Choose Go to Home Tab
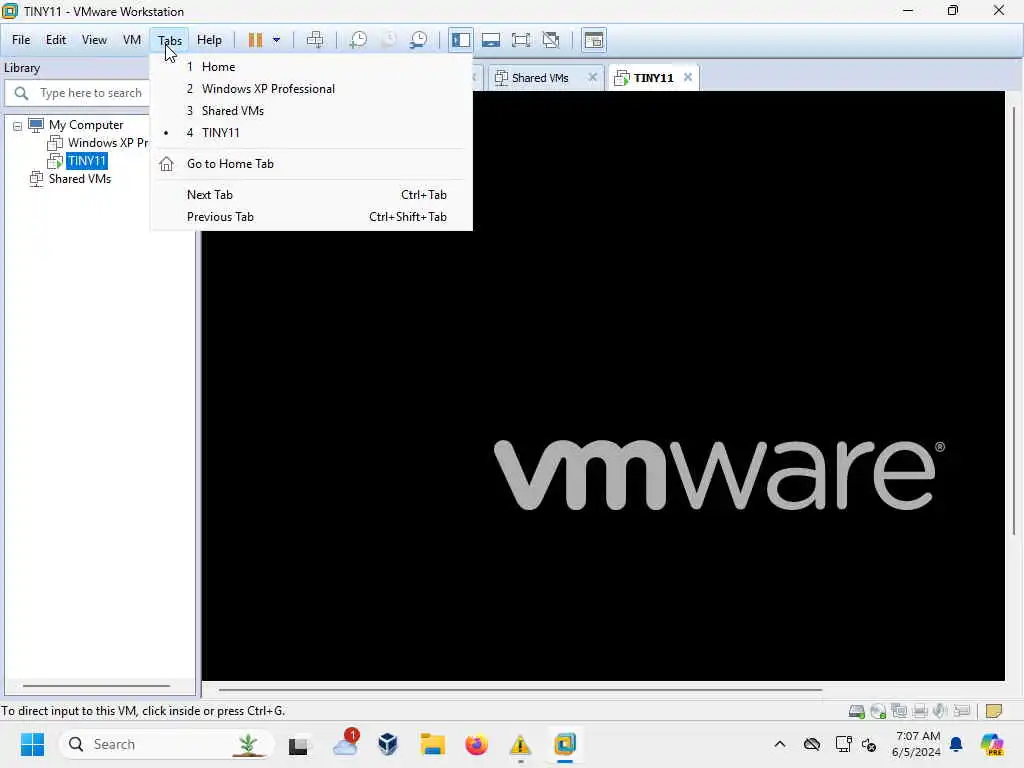 [x=311, y=164]
